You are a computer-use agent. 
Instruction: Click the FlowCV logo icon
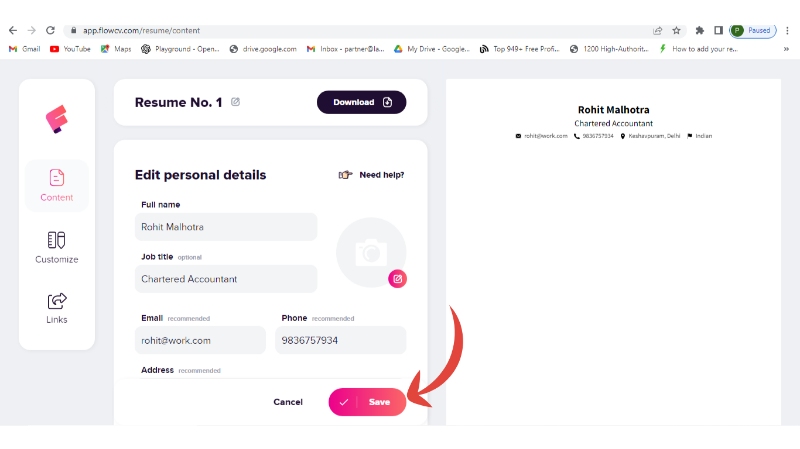56,120
